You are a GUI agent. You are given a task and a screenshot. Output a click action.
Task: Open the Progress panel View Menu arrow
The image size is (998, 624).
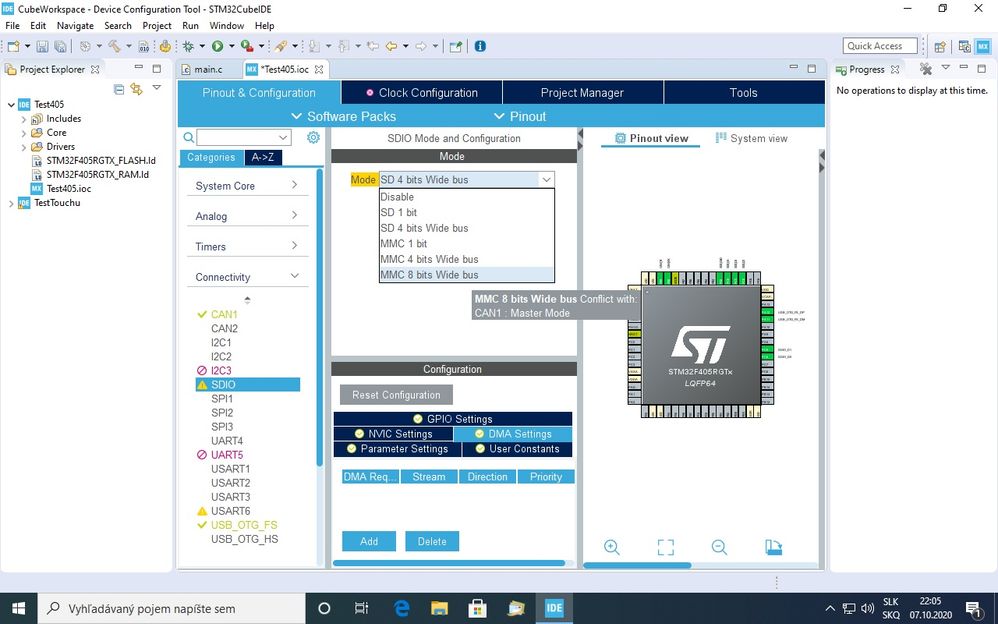point(946,67)
